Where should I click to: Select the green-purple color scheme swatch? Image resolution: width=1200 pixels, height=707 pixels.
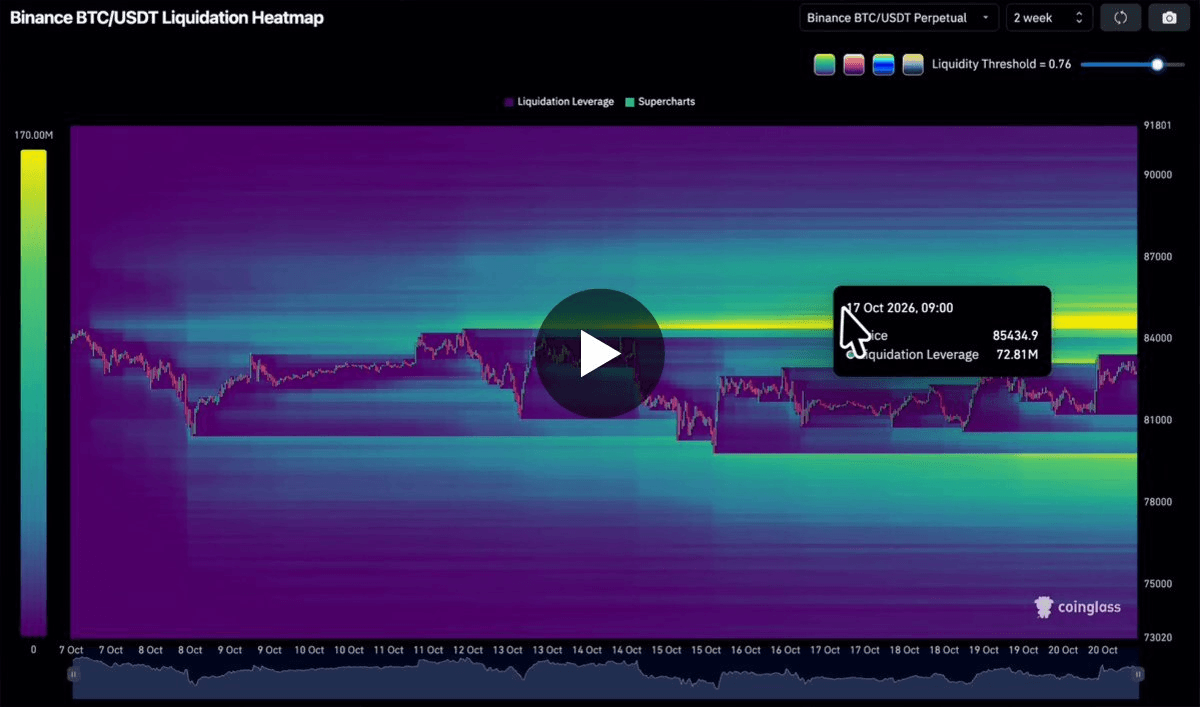[x=825, y=65]
